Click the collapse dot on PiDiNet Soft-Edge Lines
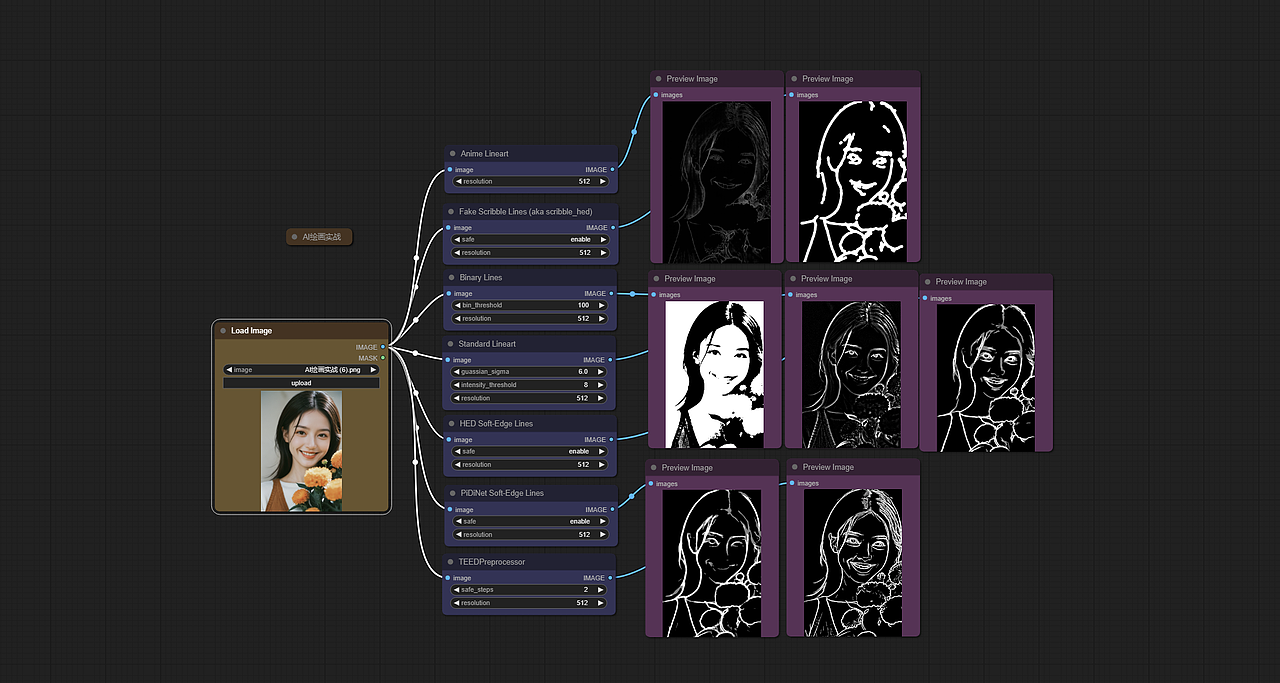This screenshot has width=1280, height=683. click(452, 493)
